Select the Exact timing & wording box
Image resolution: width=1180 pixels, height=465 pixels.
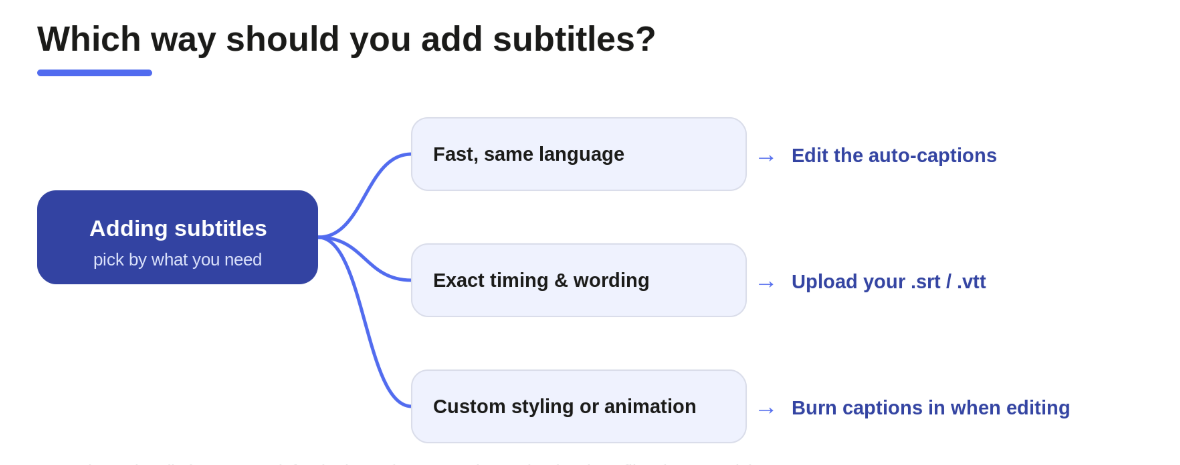[579, 280]
